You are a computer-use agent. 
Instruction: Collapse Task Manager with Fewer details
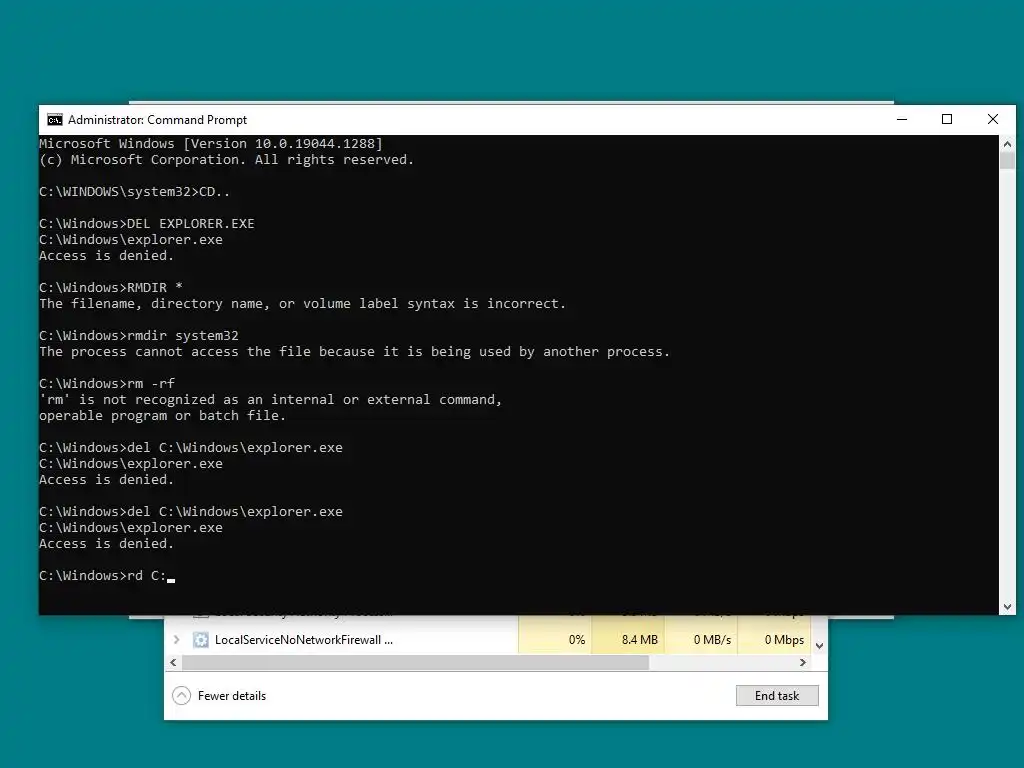219,696
